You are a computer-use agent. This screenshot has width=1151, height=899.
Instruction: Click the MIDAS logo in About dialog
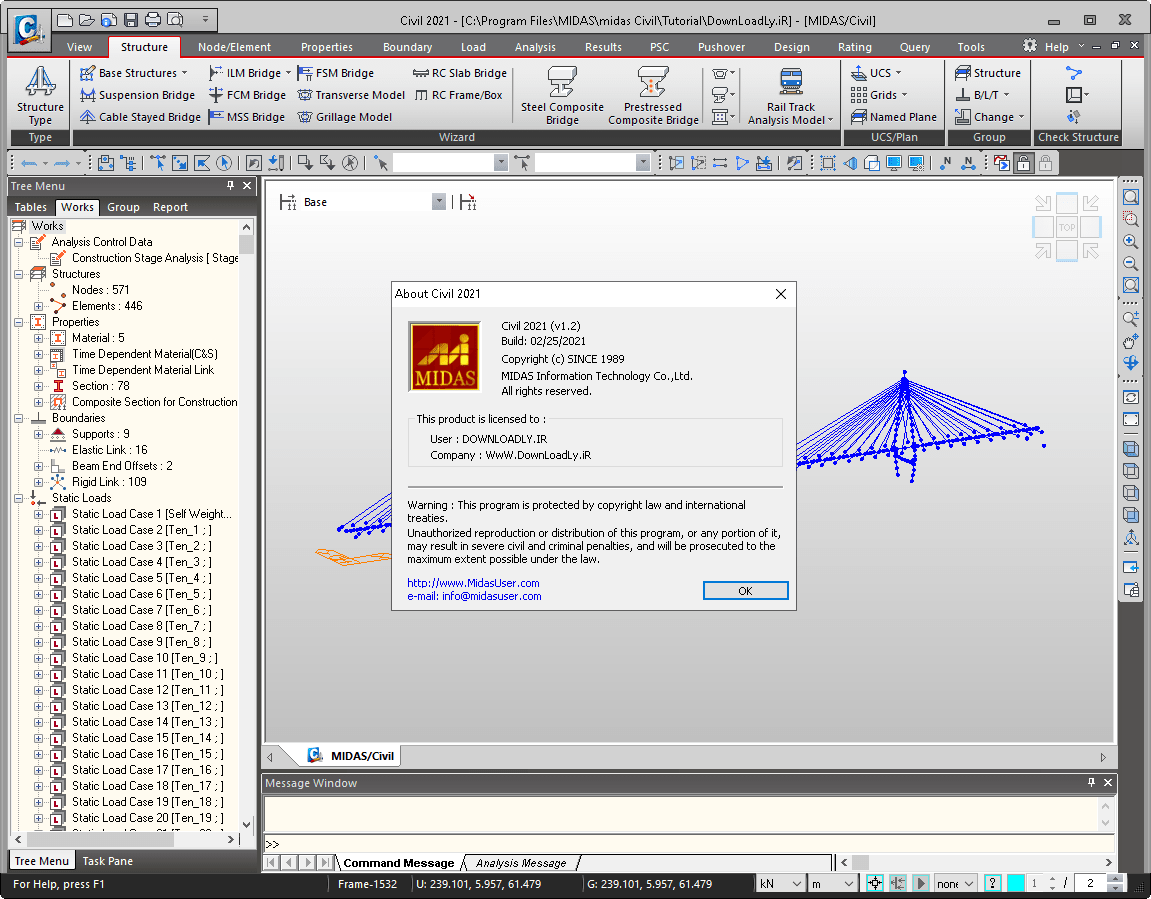444,357
